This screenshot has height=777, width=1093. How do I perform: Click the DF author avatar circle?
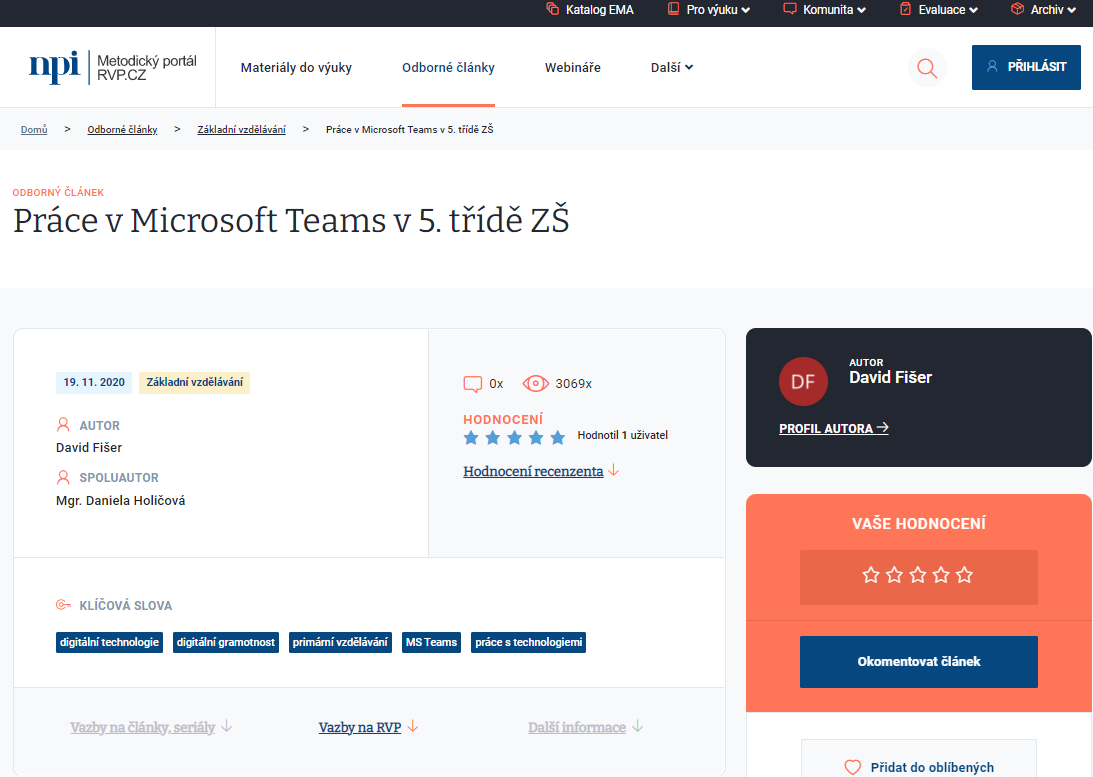point(803,381)
